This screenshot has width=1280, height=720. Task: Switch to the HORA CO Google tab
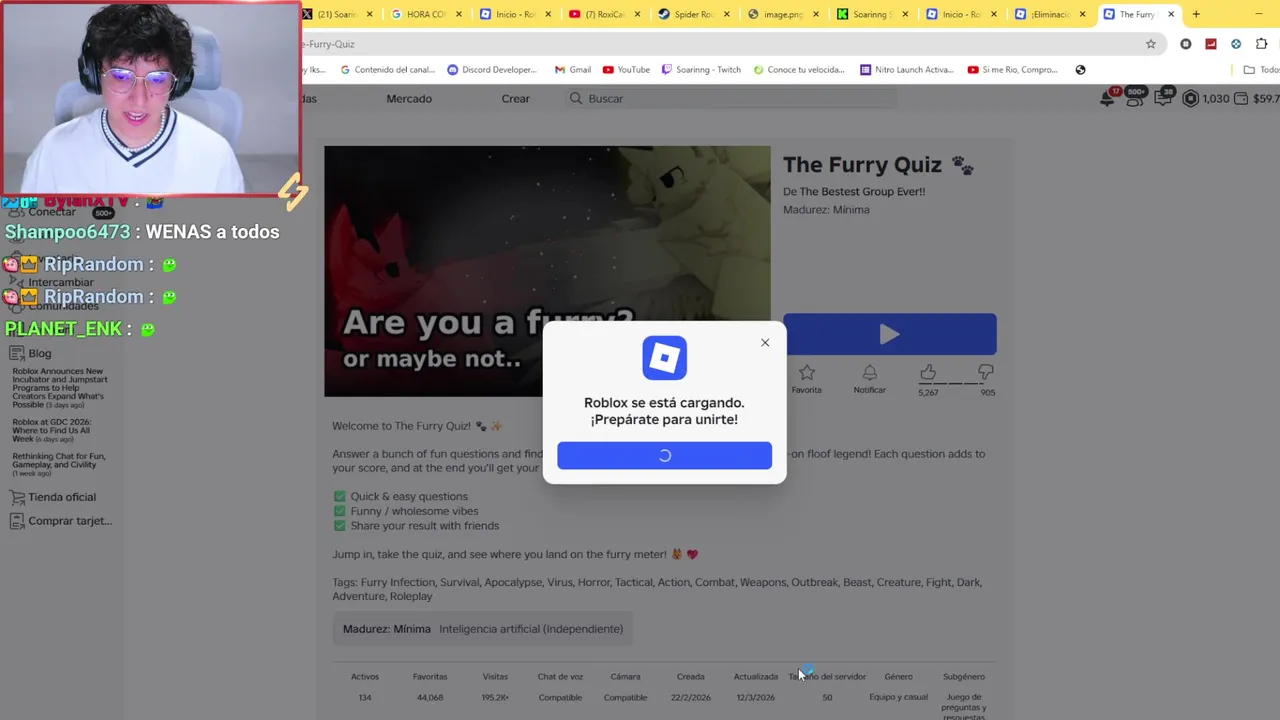426,14
